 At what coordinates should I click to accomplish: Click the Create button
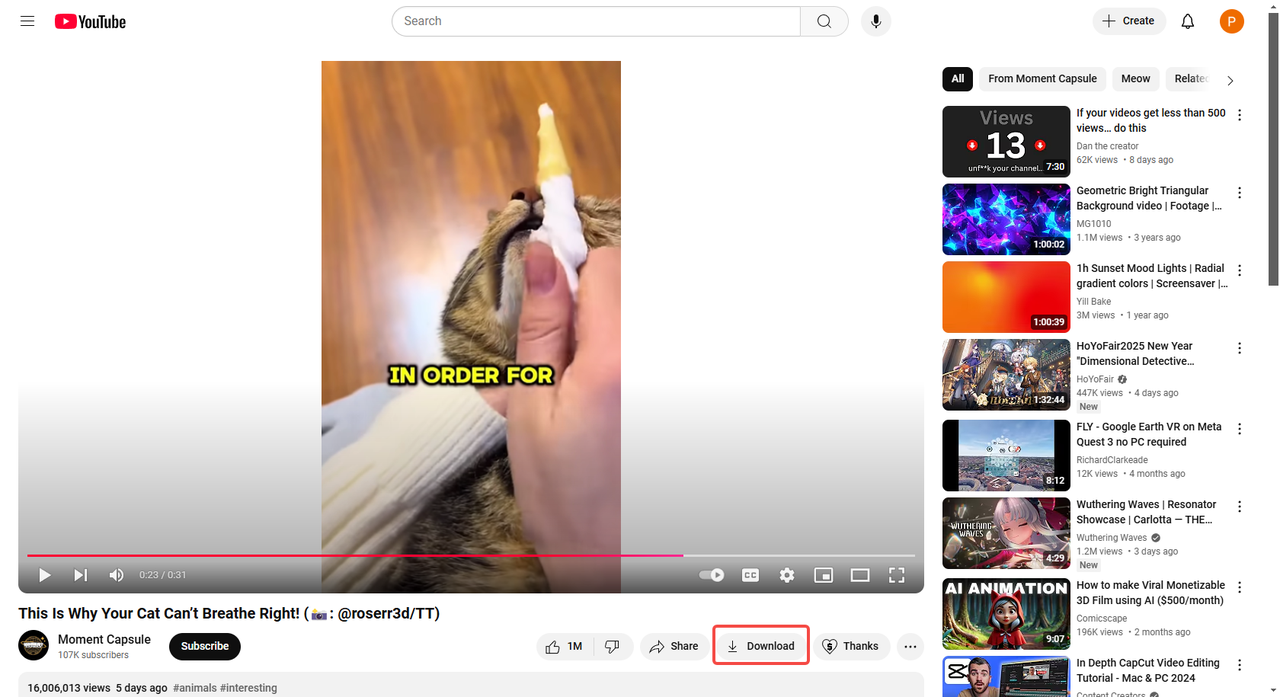(x=1129, y=21)
